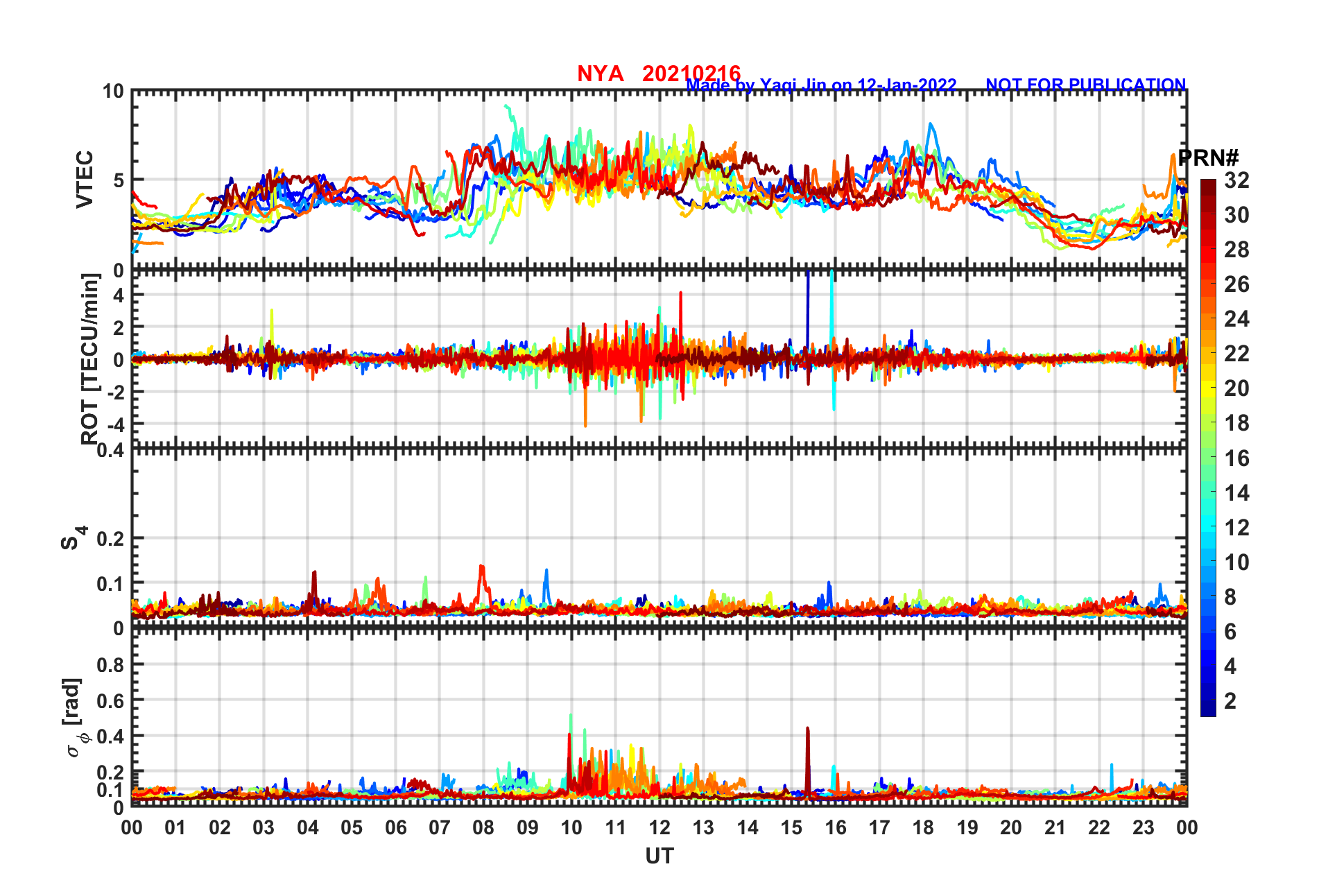Screen dimensions: 1319x896
Task: Click x-axis hour label '21'
Action: [x=1055, y=827]
